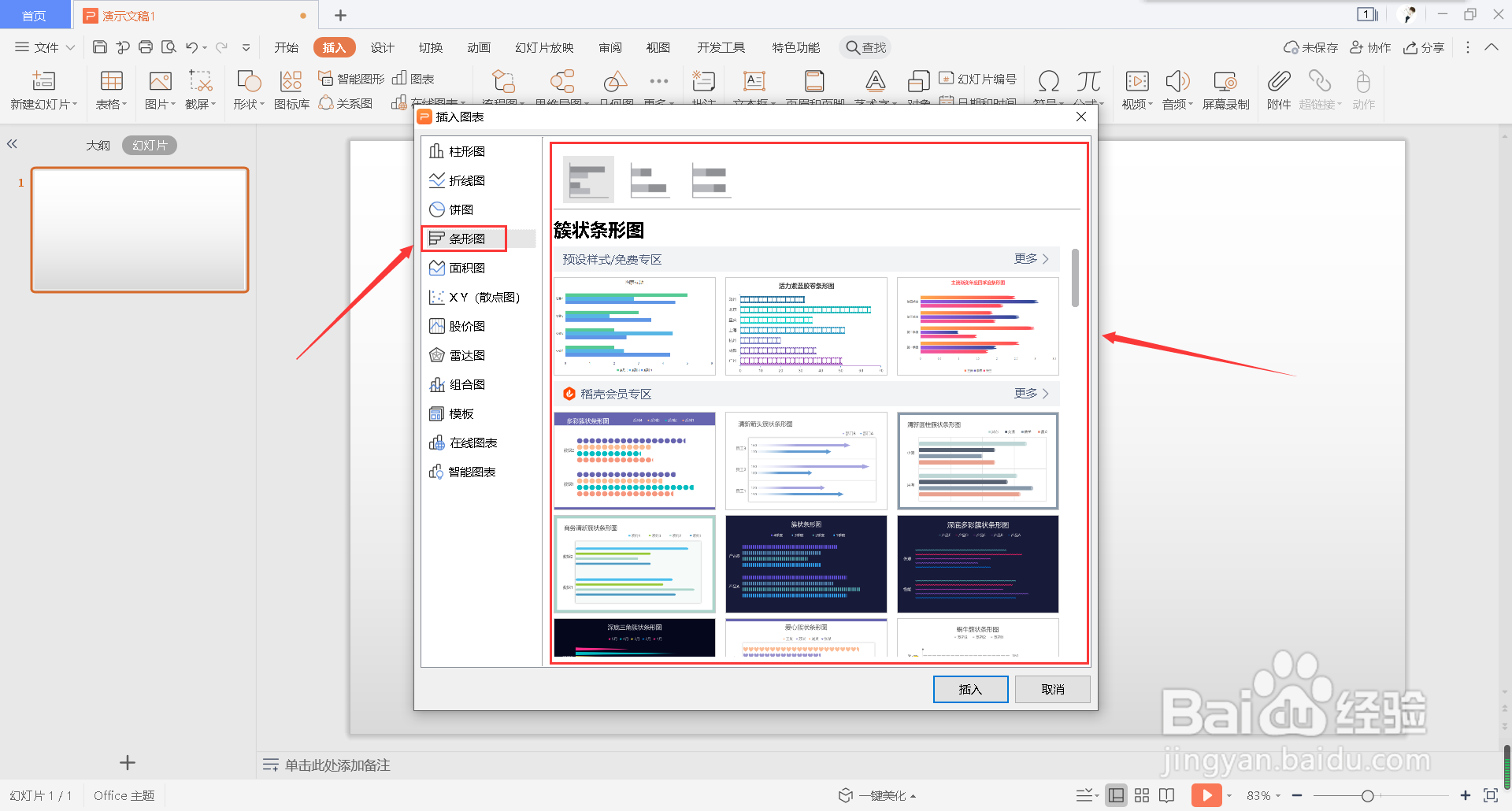The height and width of the screenshot is (811, 1512).
Task: Click the notes field (单击此处添加备注)
Action: point(337,765)
